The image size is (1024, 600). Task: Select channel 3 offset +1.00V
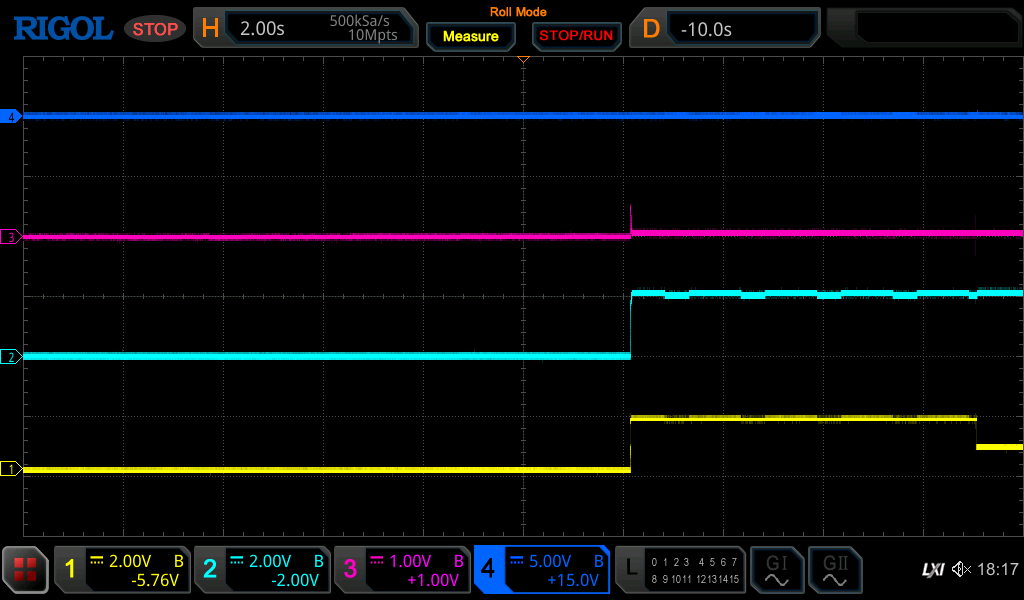click(x=433, y=580)
